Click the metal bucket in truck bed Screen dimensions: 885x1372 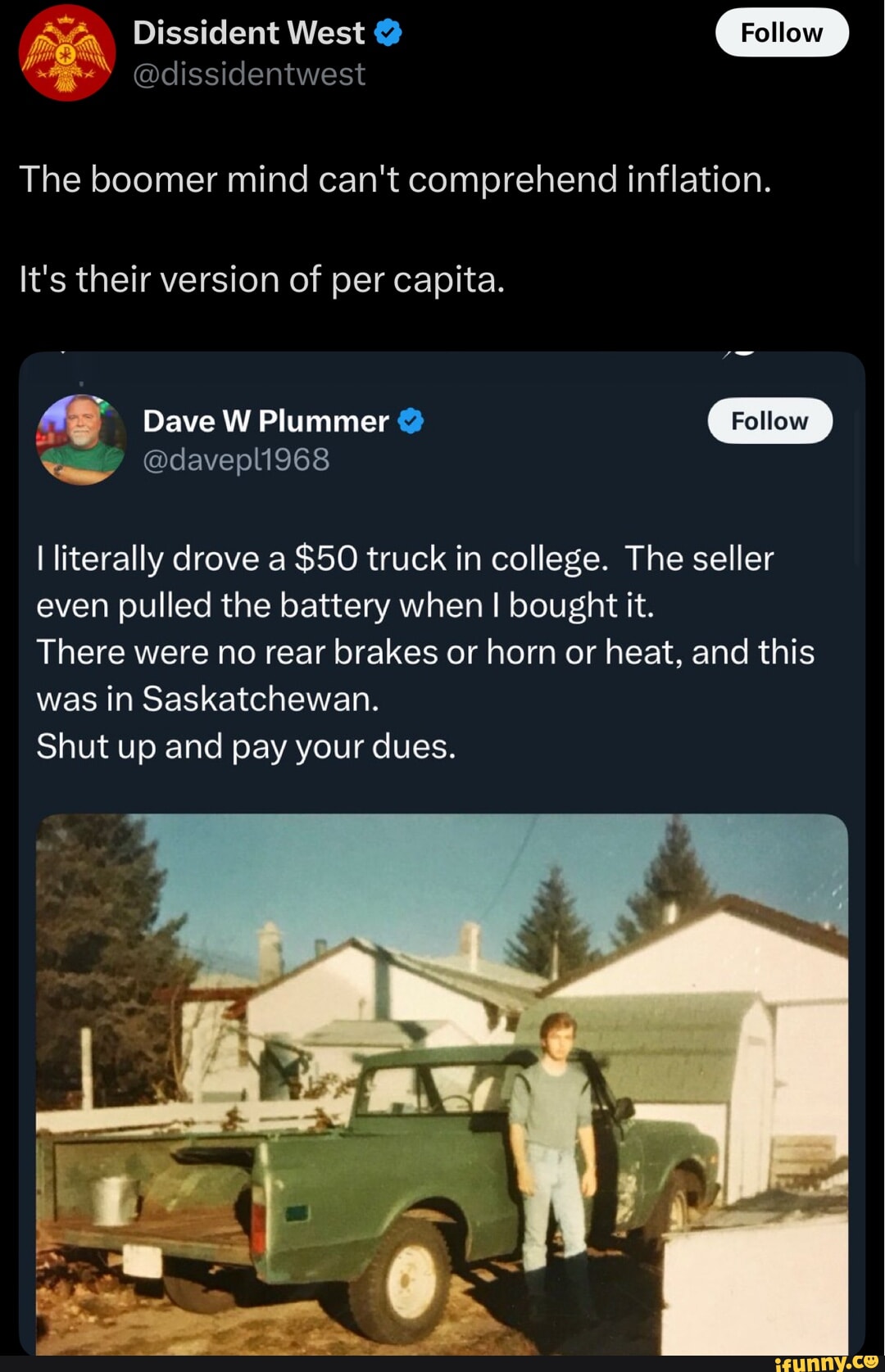114,1199
